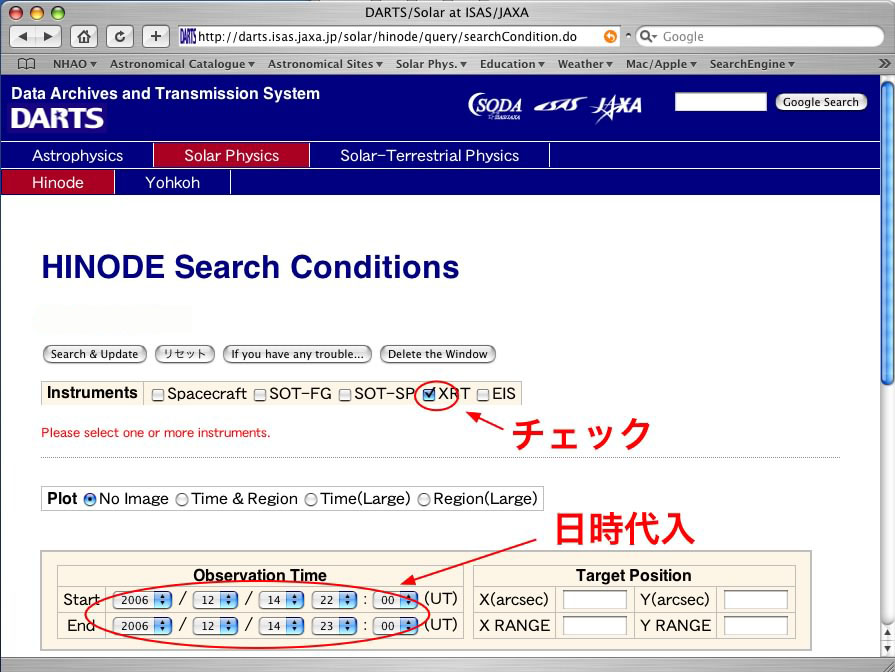Click the DARTS logo
895x672 pixels.
(57, 118)
